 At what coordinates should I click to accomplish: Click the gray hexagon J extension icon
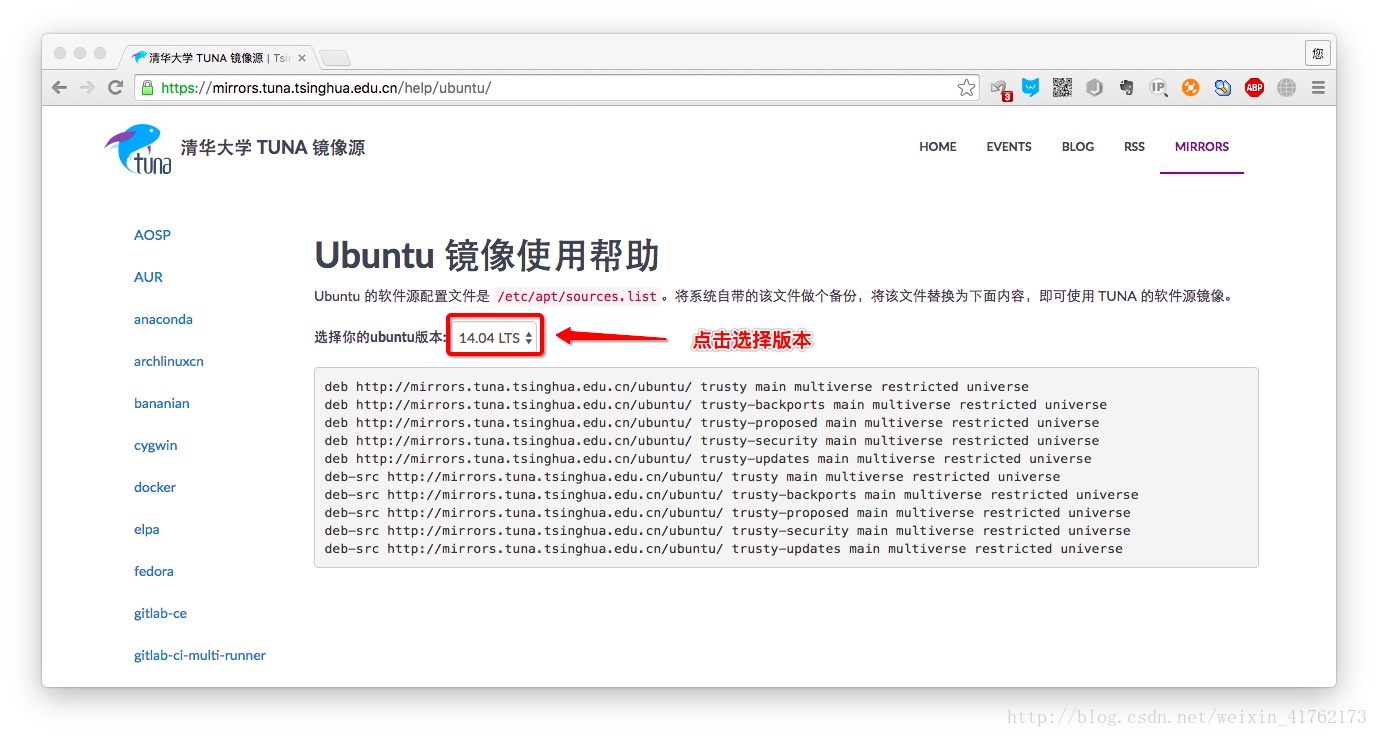(x=1095, y=88)
